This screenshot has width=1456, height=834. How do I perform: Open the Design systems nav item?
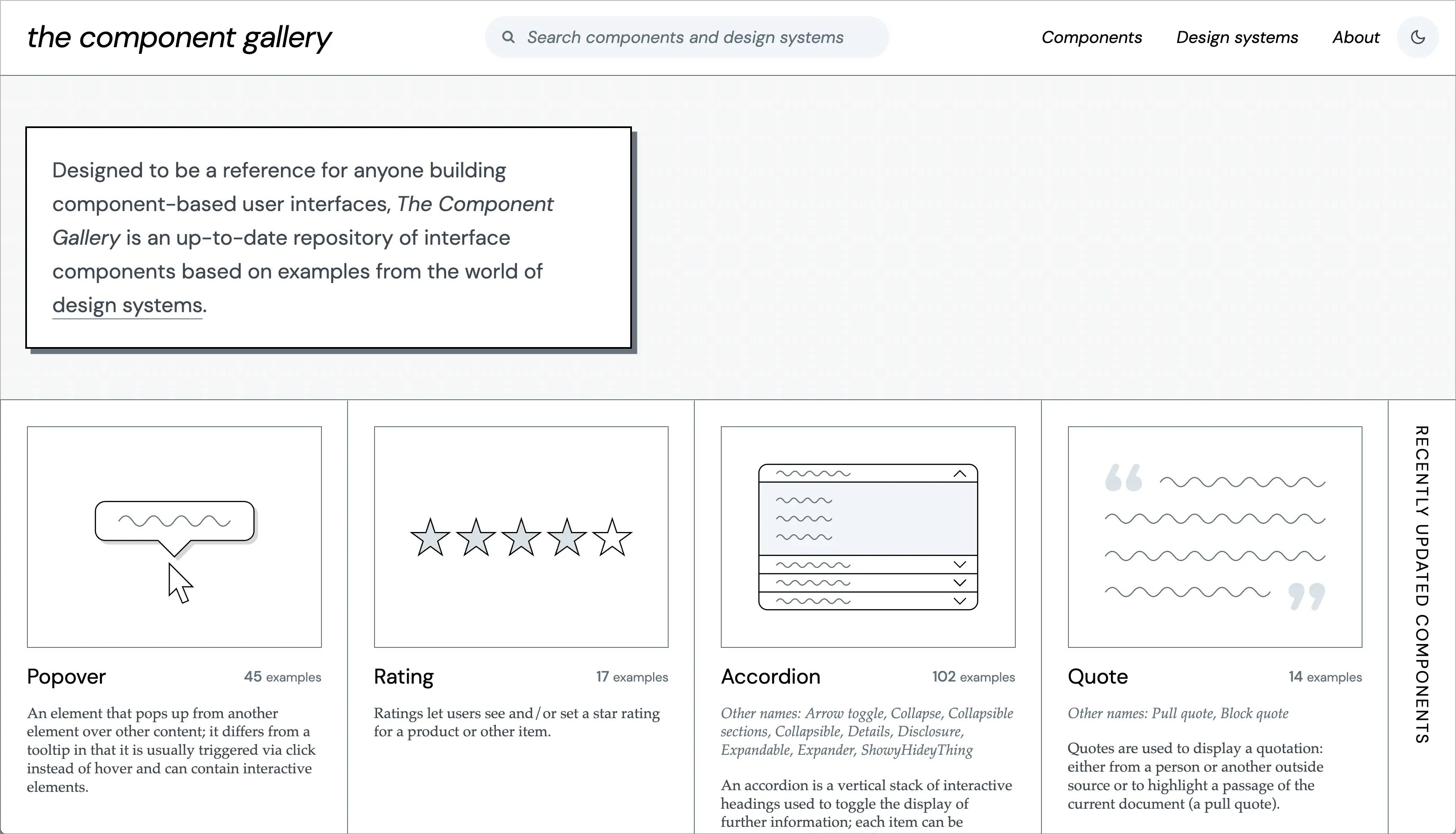(x=1237, y=37)
